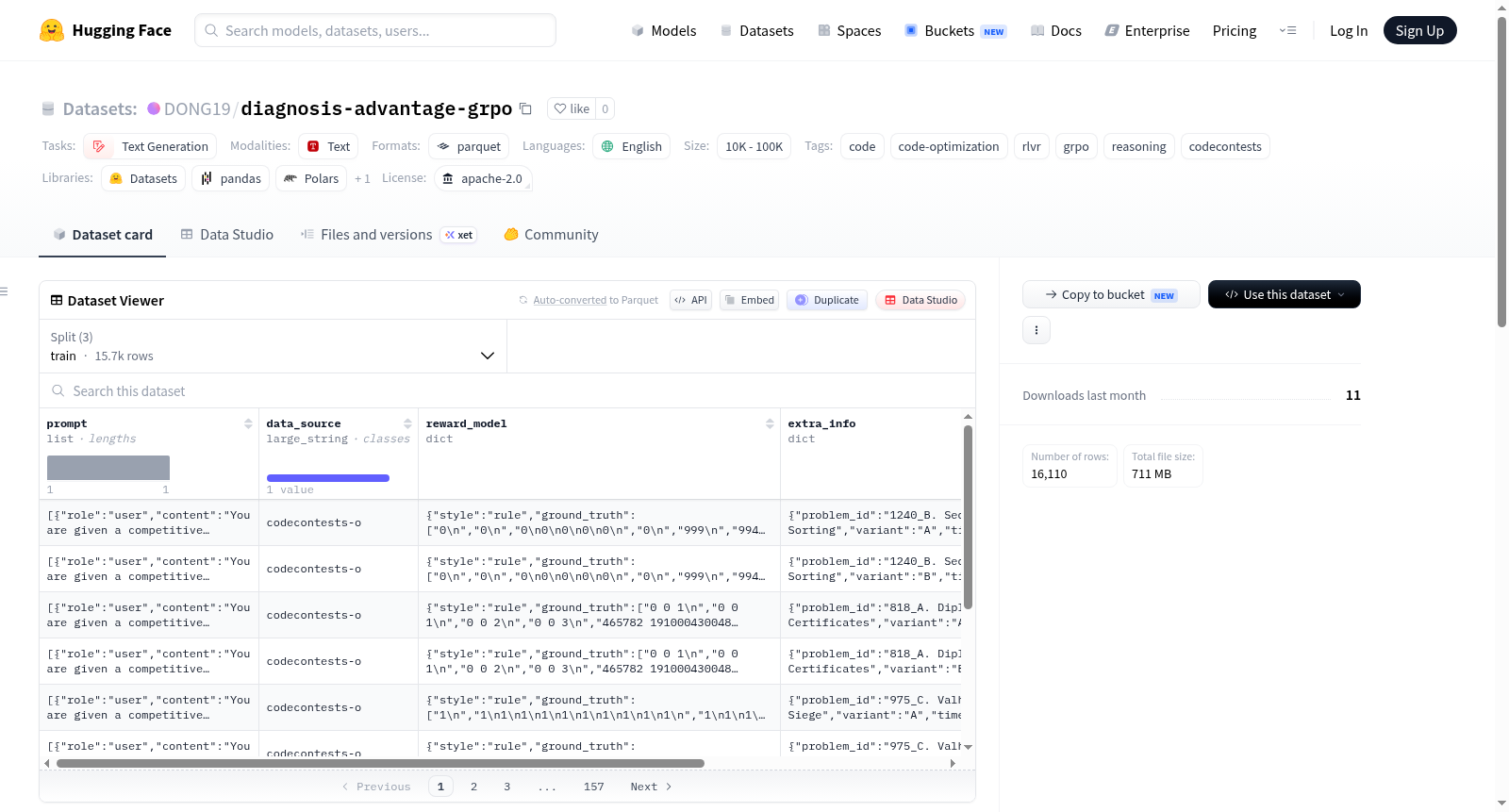Click the Duplicate button
The image size is (1509, 812).
point(827,300)
